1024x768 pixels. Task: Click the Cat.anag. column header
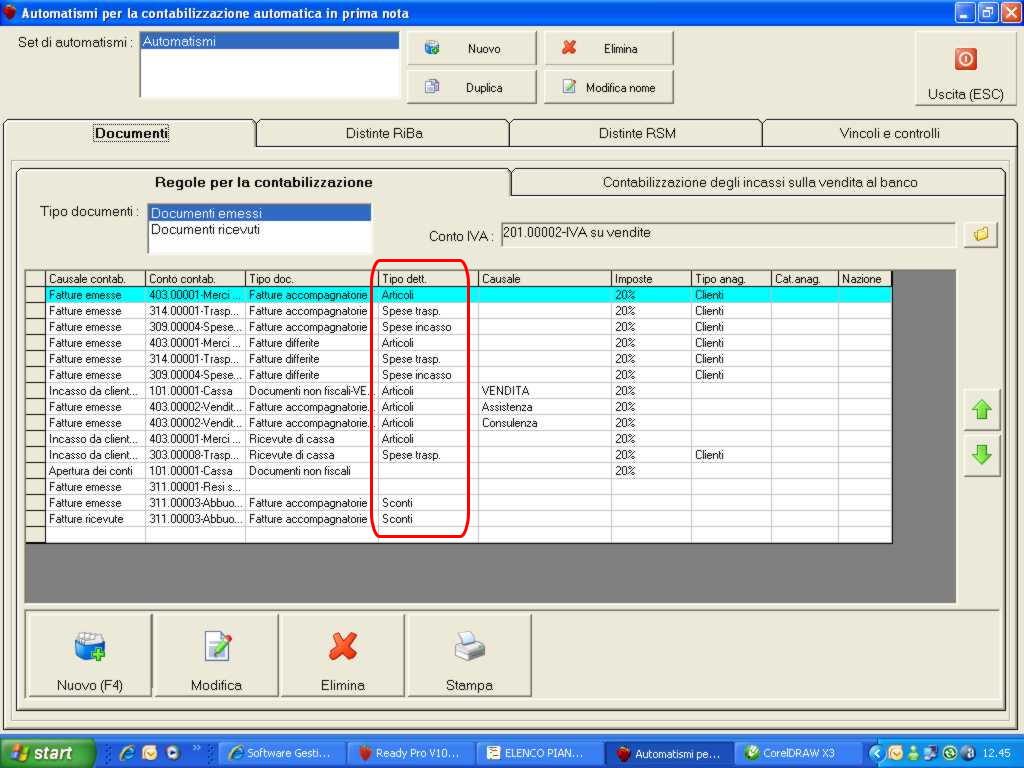coord(805,279)
